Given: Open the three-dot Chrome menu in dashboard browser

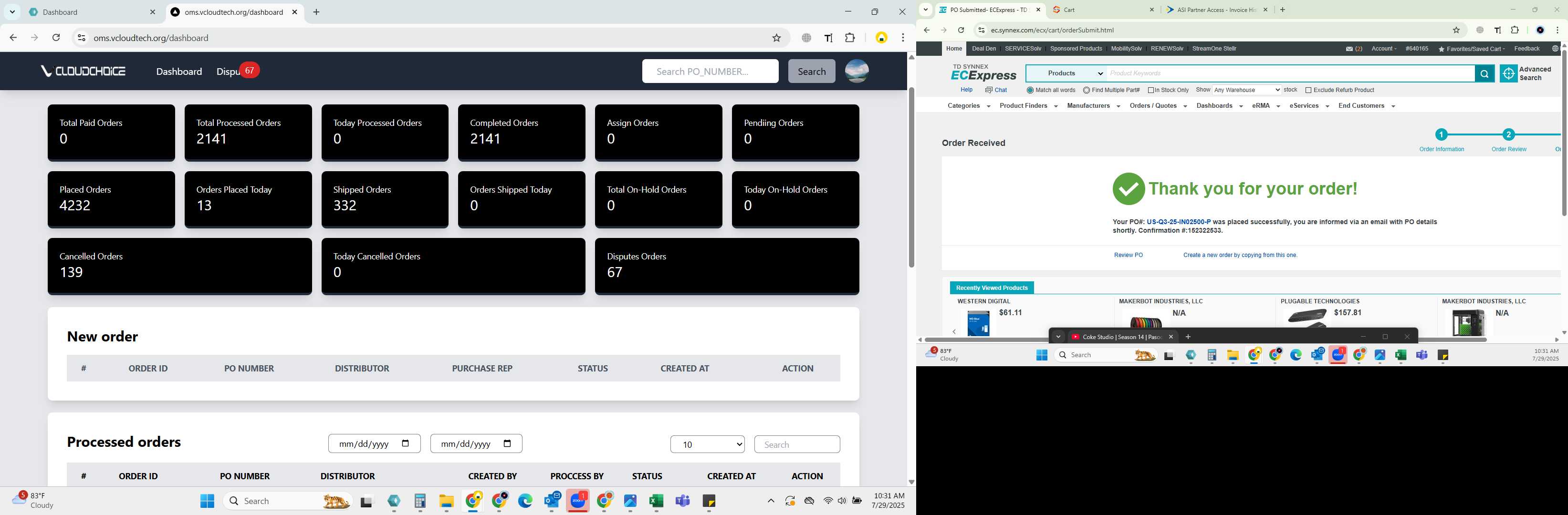Looking at the screenshot, I should [x=903, y=38].
